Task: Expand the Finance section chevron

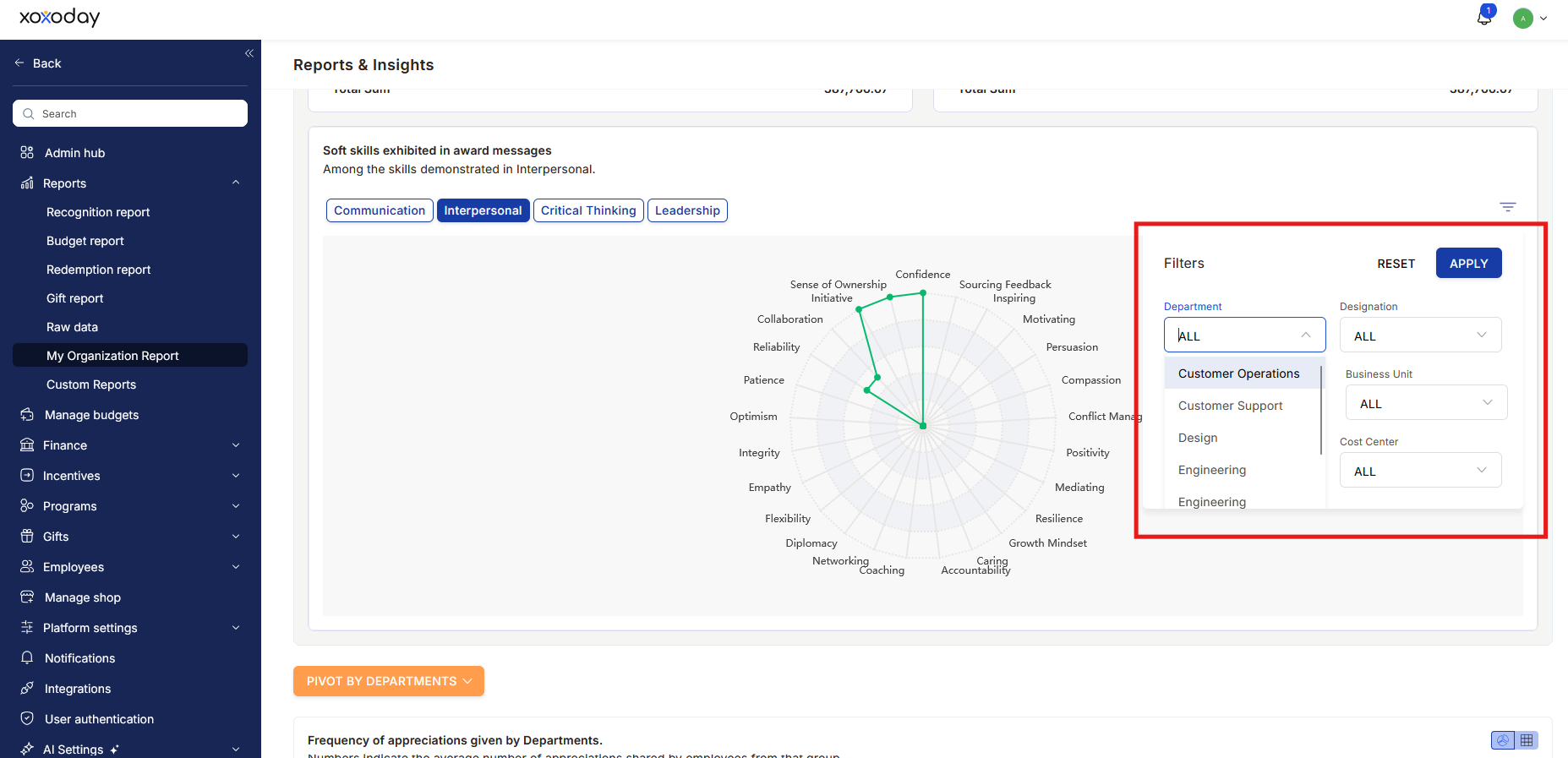Action: point(236,445)
